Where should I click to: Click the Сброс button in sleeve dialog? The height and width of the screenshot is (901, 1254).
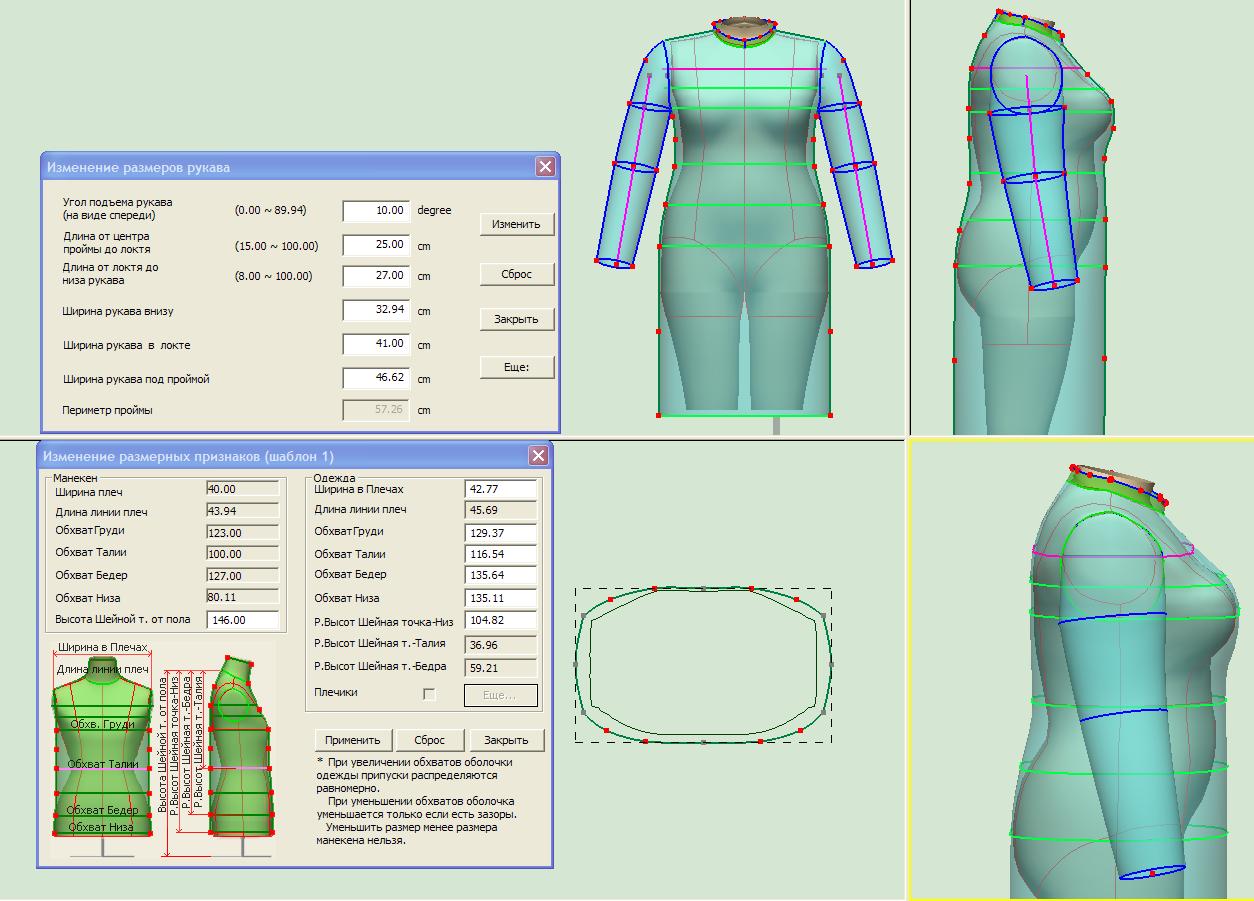[x=516, y=274]
